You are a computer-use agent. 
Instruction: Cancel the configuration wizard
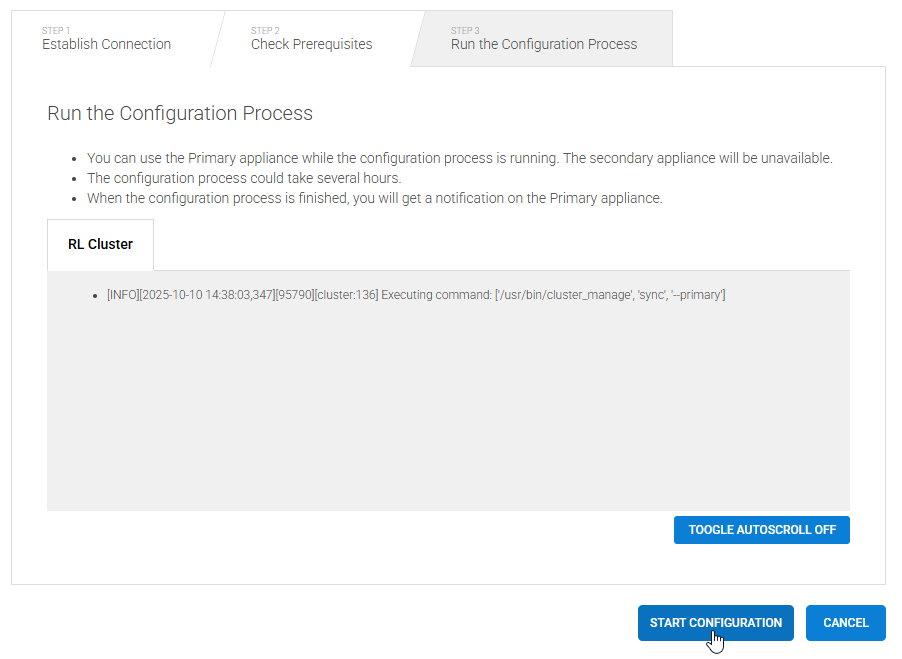(845, 622)
